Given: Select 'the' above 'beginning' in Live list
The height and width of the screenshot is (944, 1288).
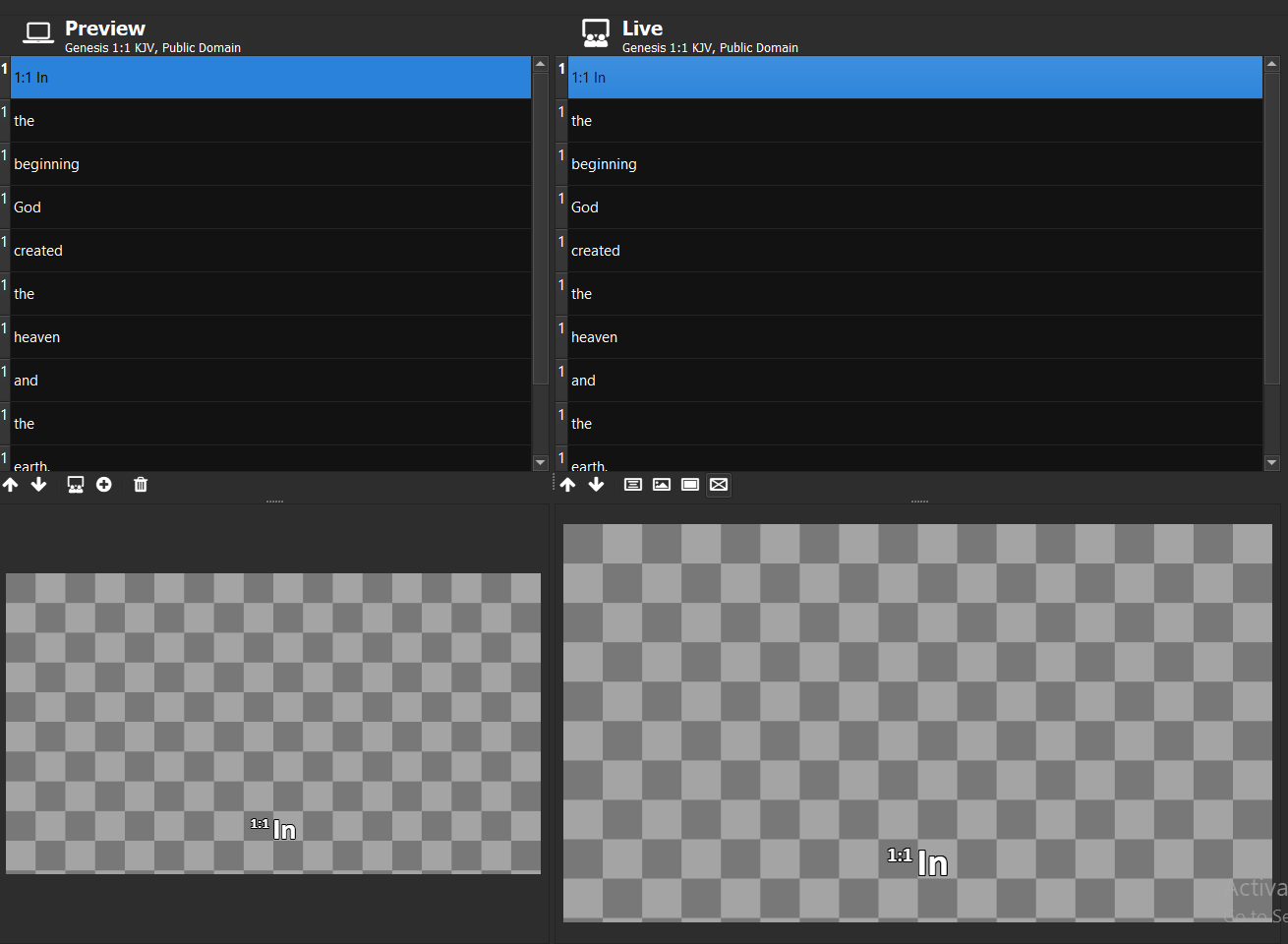Looking at the screenshot, I should (x=915, y=121).
